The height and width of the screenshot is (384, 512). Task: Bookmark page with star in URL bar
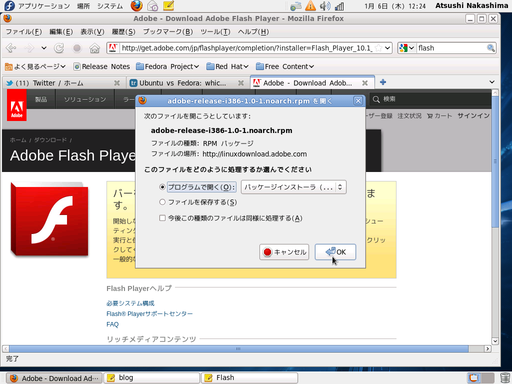click(378, 48)
